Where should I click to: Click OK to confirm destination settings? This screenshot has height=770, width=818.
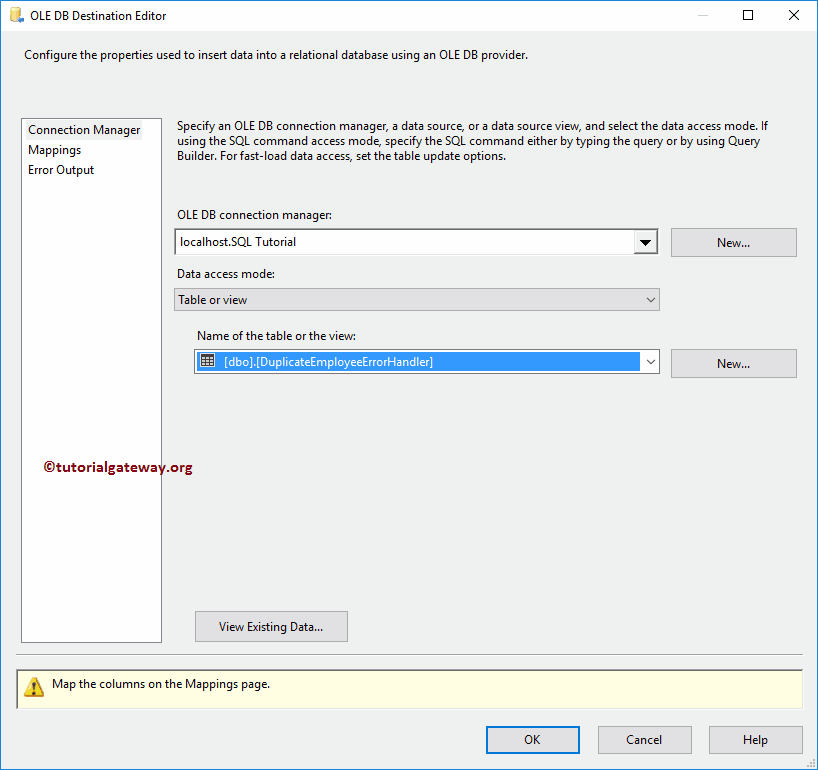532,739
